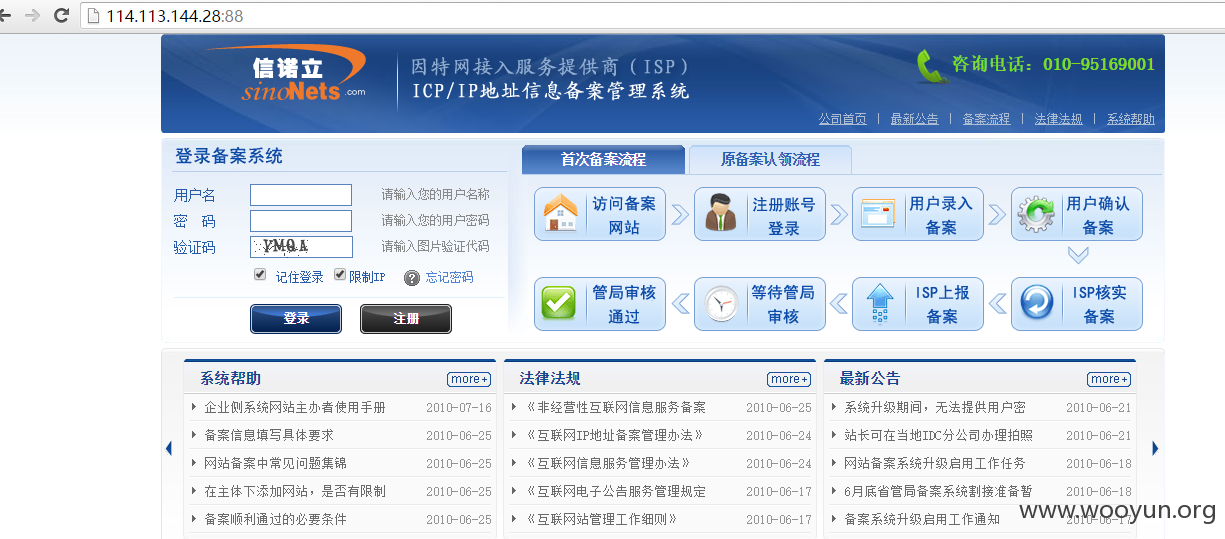1225x539 pixels.
Task: Click the house icon for 访问备案网站
Action: pyautogui.click(x=560, y=214)
